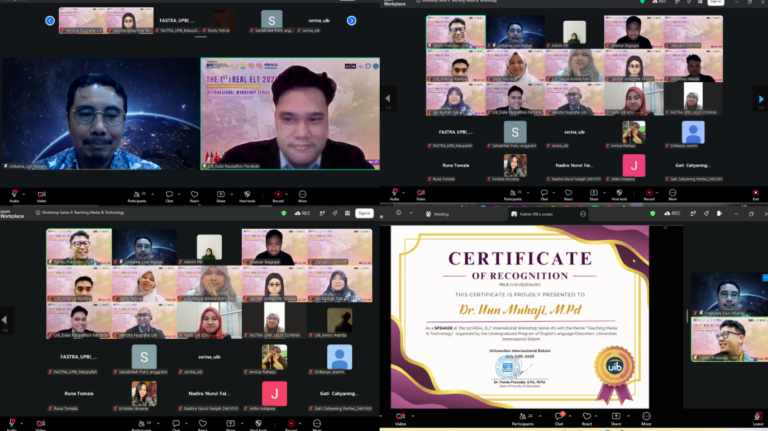Viewport: 768px width, 431px height.
Task: Click the REC indicator in bottom-left window
Action: (x=302, y=213)
